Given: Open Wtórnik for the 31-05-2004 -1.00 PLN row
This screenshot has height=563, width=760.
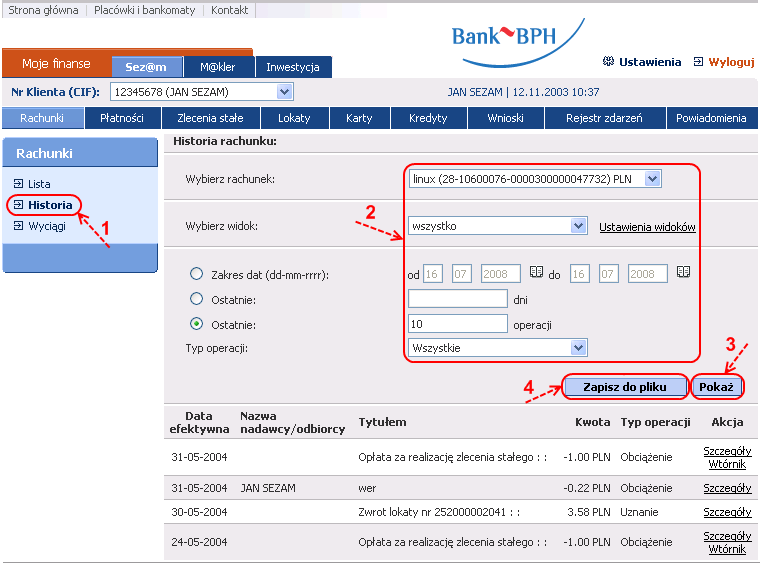Looking at the screenshot, I should coord(727,464).
